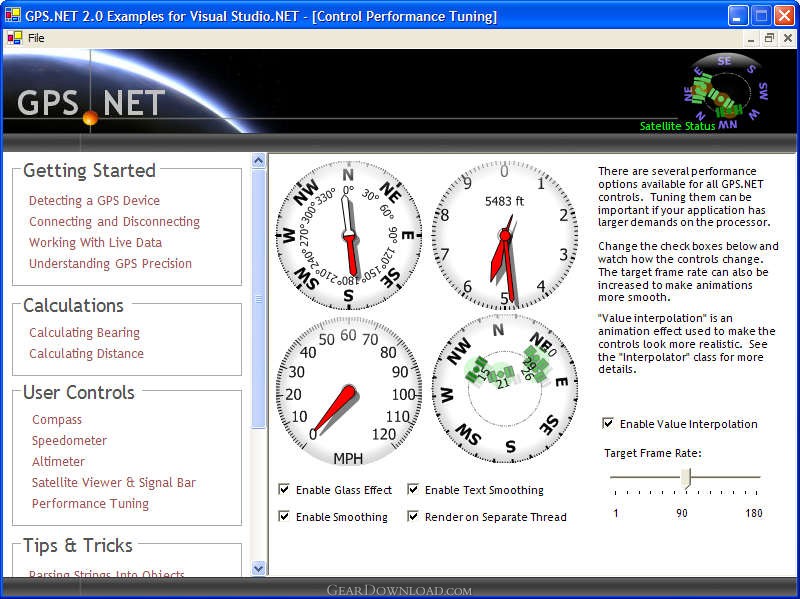
Task: Open Detecting a GPS Device
Action: click(x=94, y=201)
